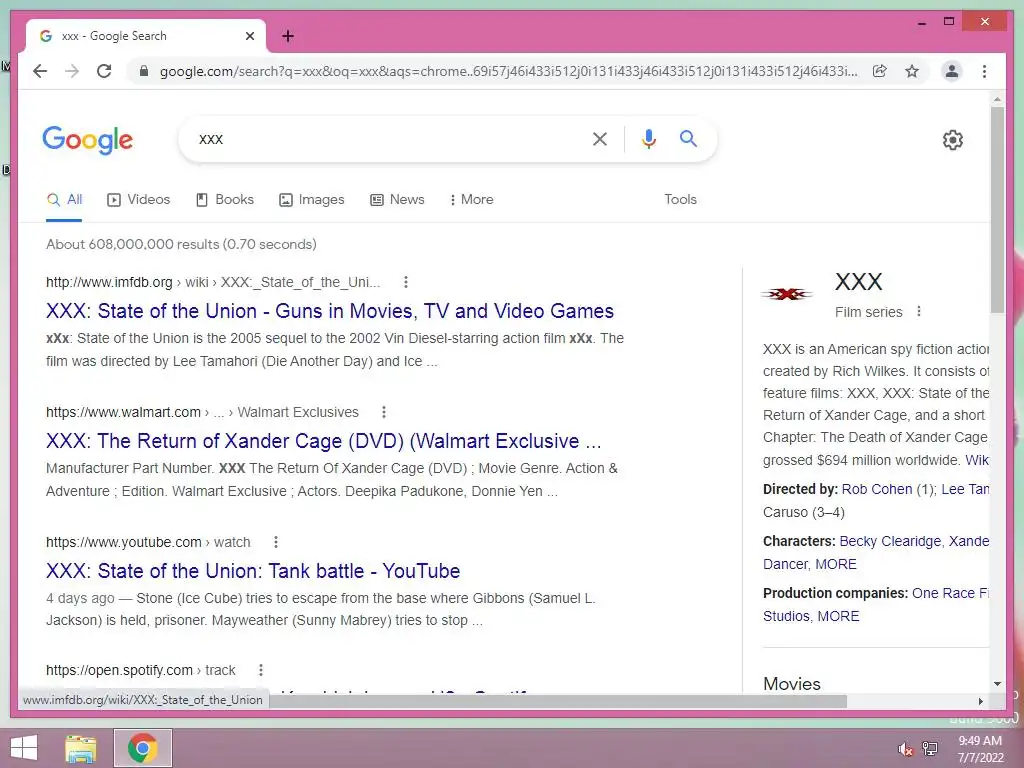Open File Explorer from taskbar
The width and height of the screenshot is (1024, 768).
coord(80,748)
